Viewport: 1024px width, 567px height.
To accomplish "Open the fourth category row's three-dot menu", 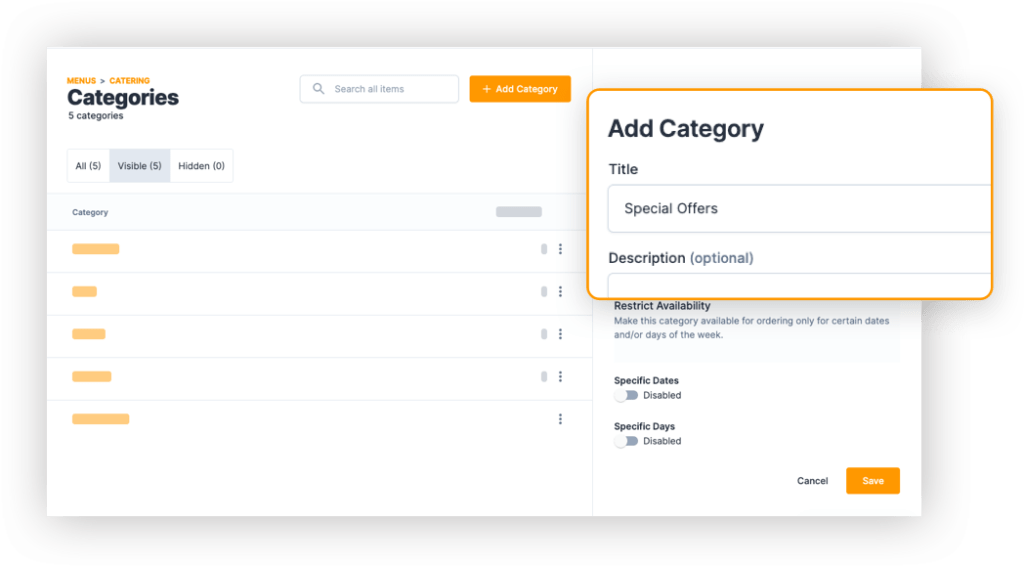I will (560, 376).
